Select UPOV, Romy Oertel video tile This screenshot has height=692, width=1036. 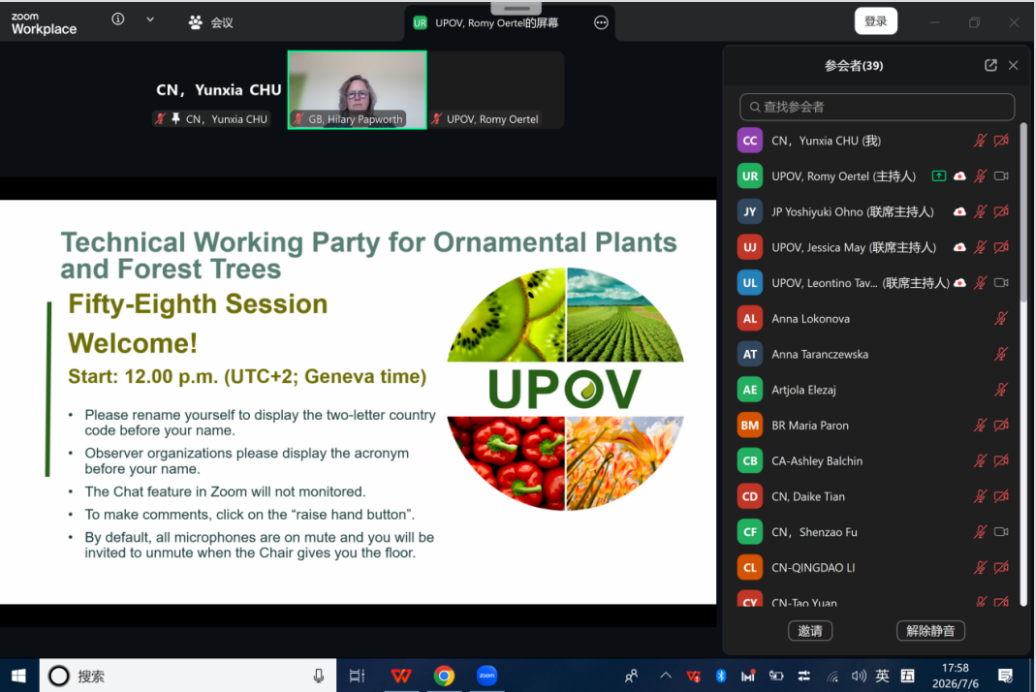[x=496, y=90]
